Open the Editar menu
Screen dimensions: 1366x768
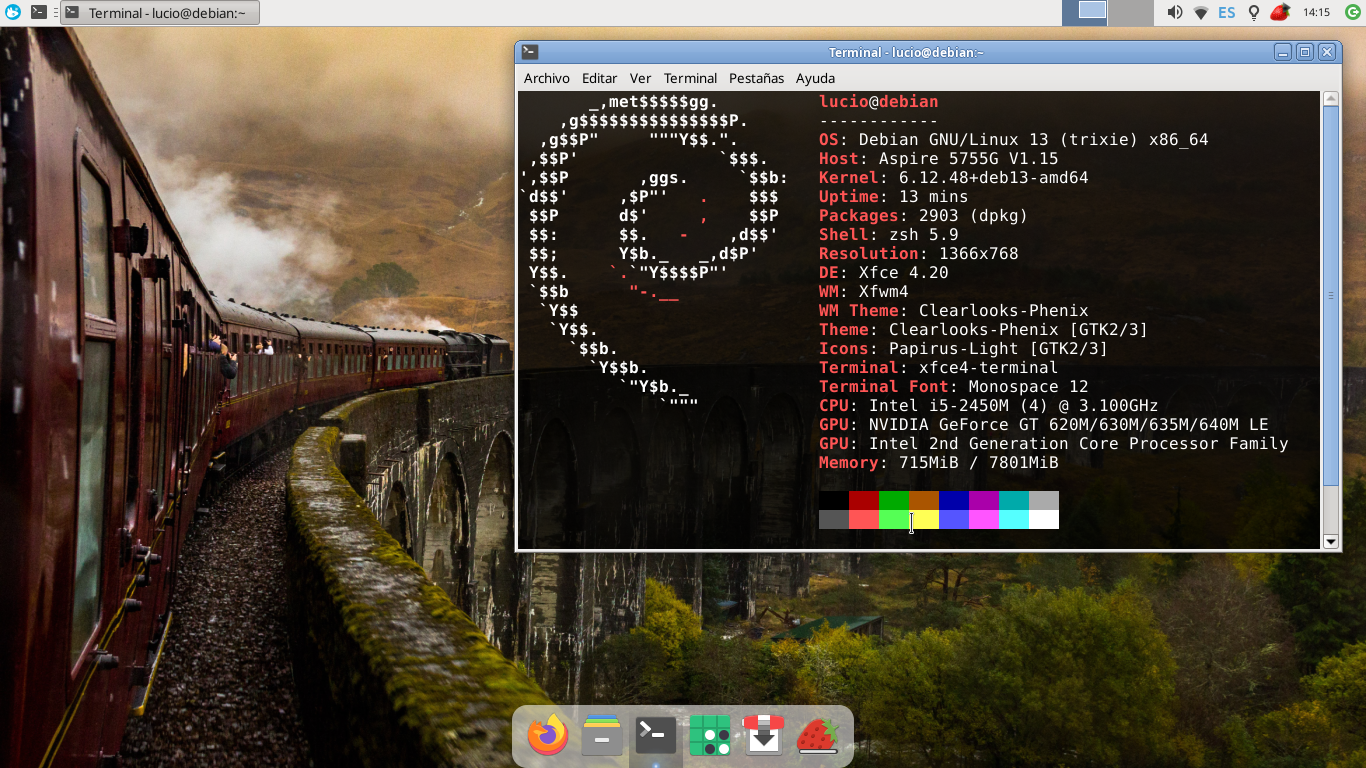click(x=600, y=78)
